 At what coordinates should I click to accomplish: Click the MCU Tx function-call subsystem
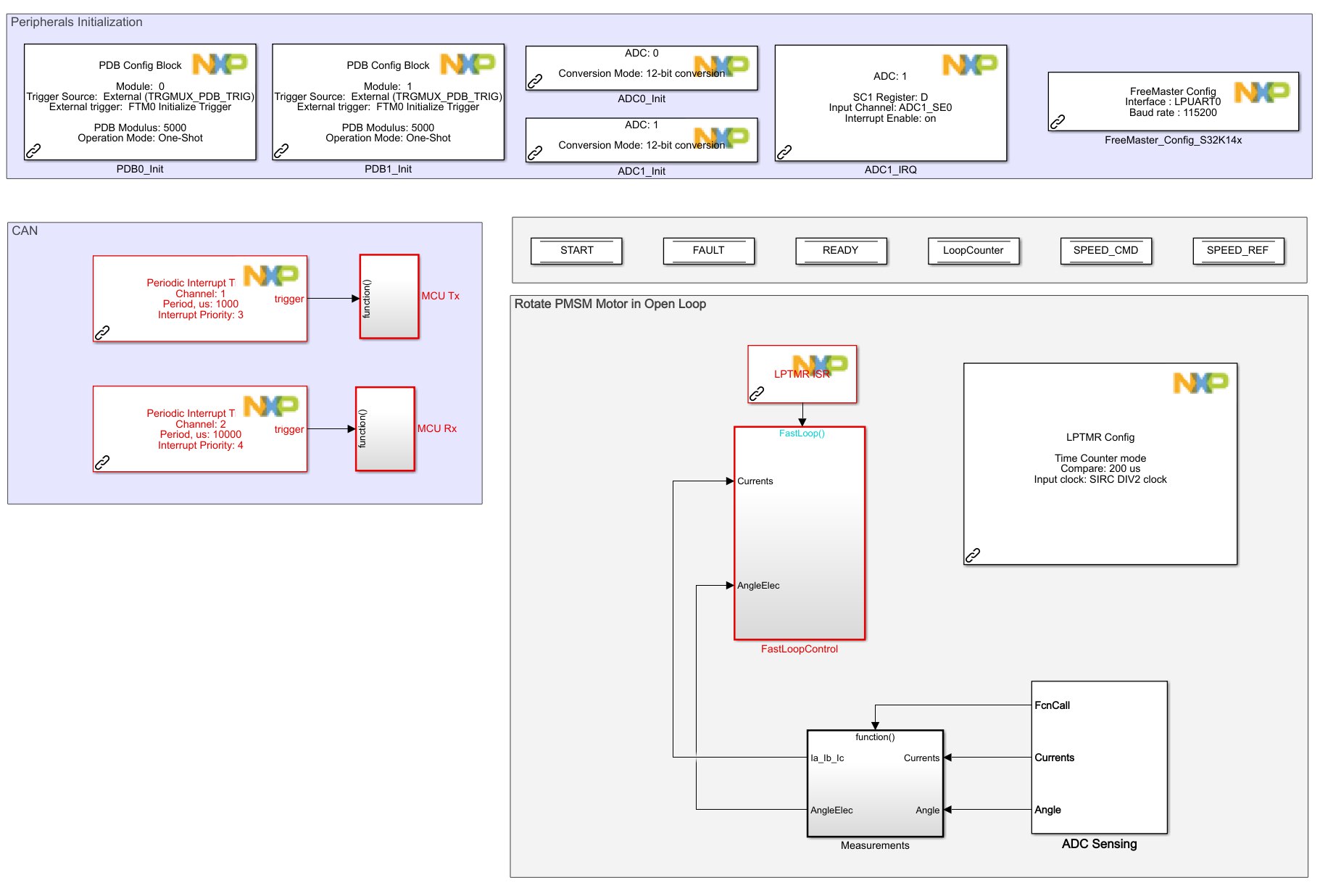tap(388, 296)
